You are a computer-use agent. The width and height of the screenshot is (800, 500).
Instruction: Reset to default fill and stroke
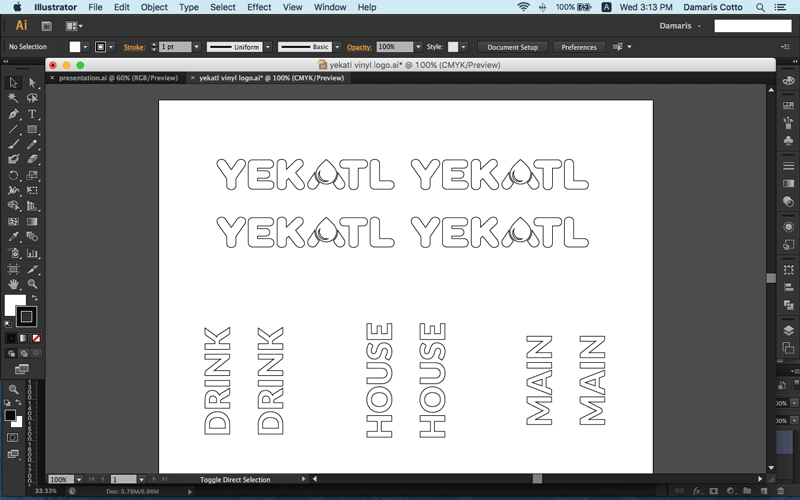coord(8,323)
